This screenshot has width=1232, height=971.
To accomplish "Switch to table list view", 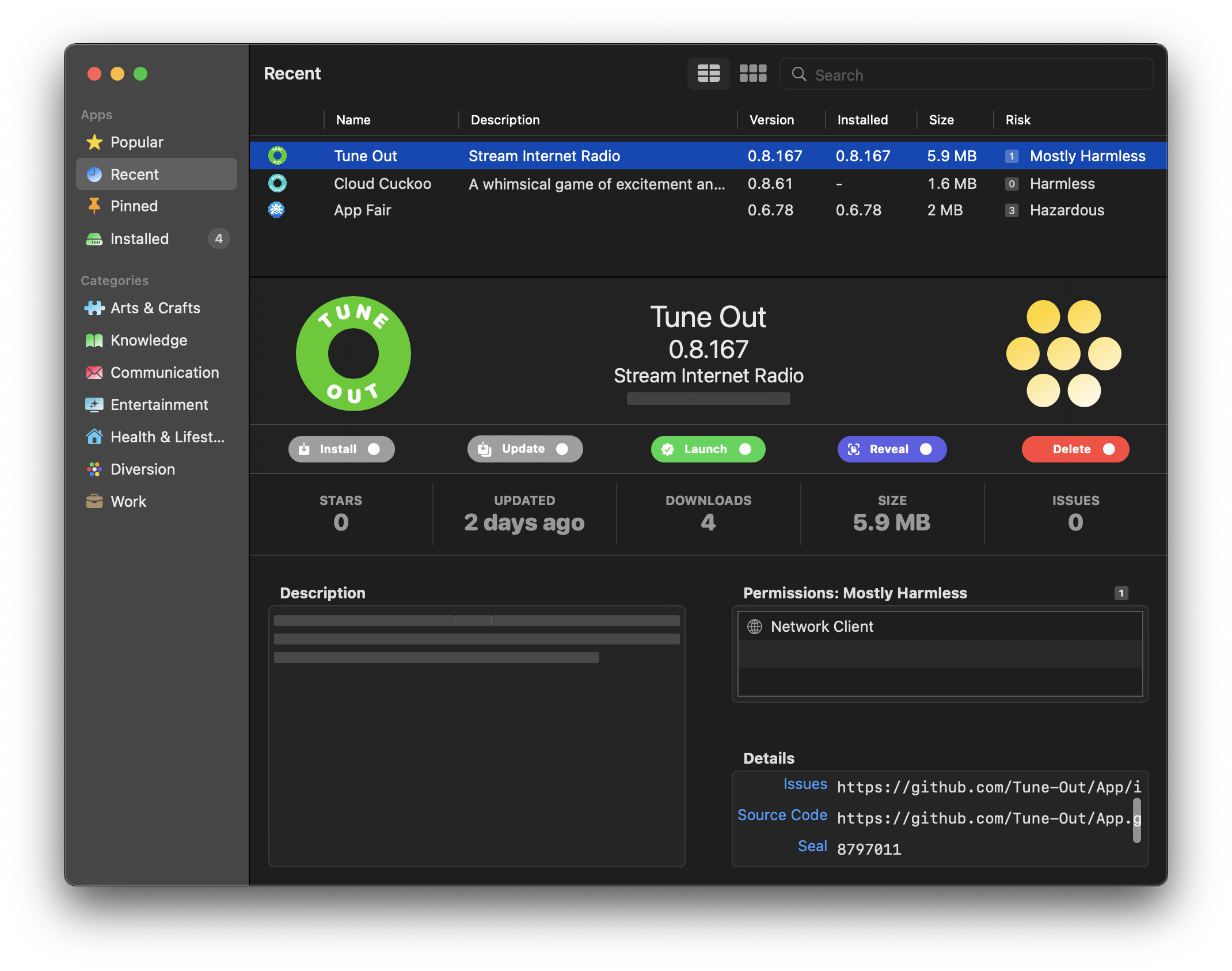I will pos(708,74).
